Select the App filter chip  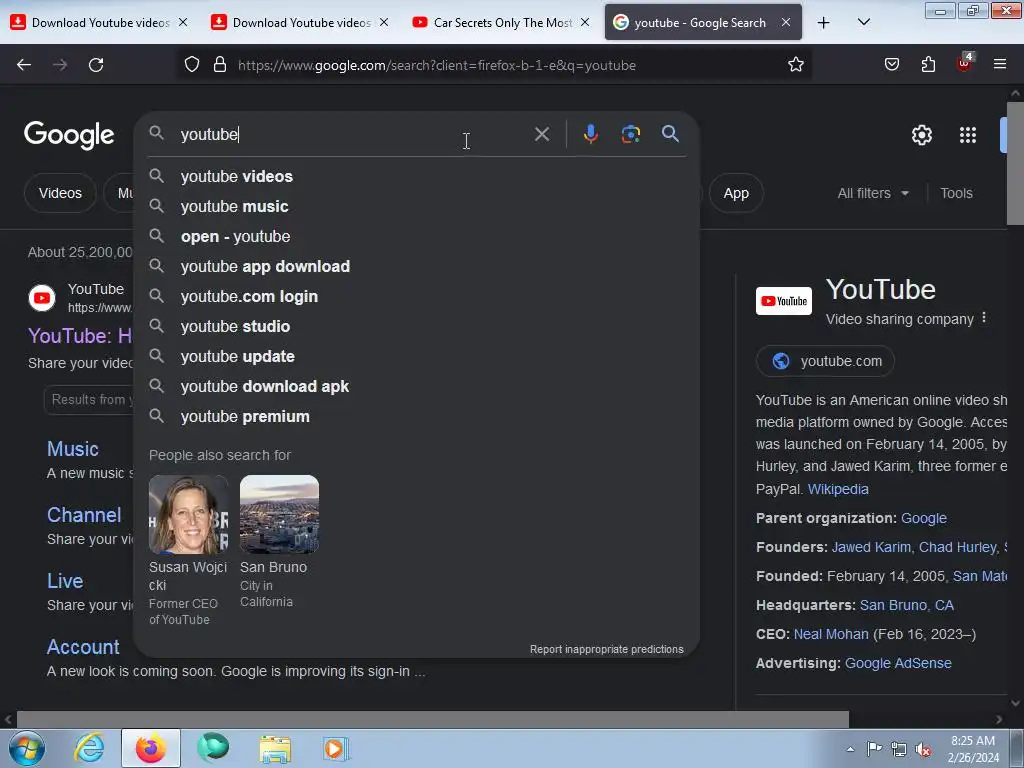(736, 193)
